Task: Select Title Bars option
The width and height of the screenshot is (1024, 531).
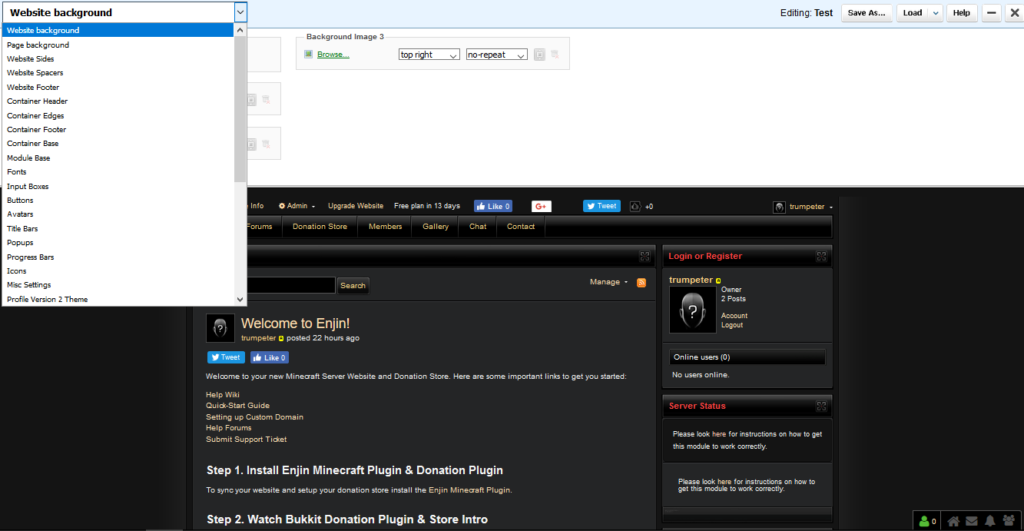Action: tap(118, 229)
